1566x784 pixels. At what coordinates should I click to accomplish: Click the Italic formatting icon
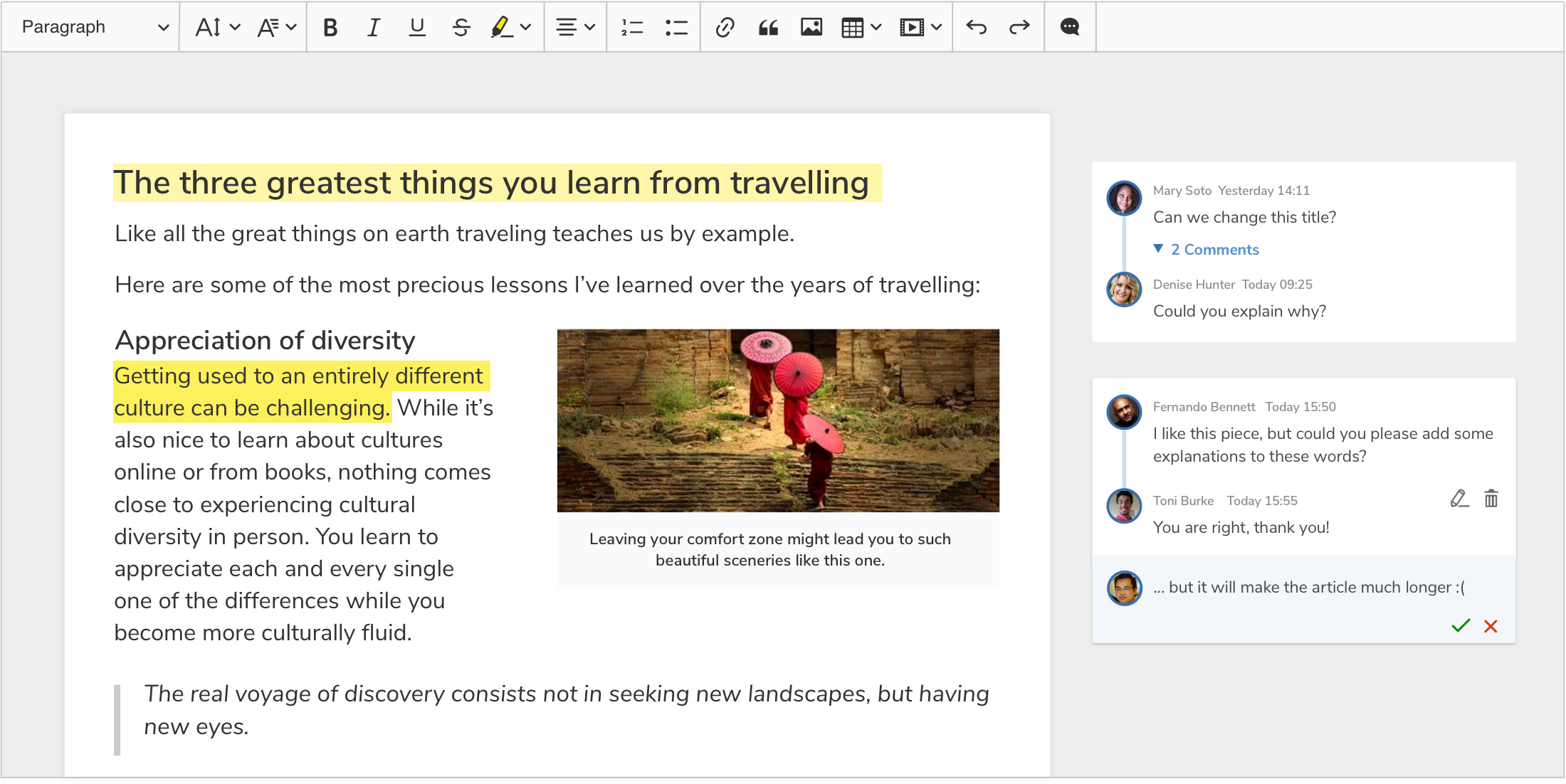(372, 27)
